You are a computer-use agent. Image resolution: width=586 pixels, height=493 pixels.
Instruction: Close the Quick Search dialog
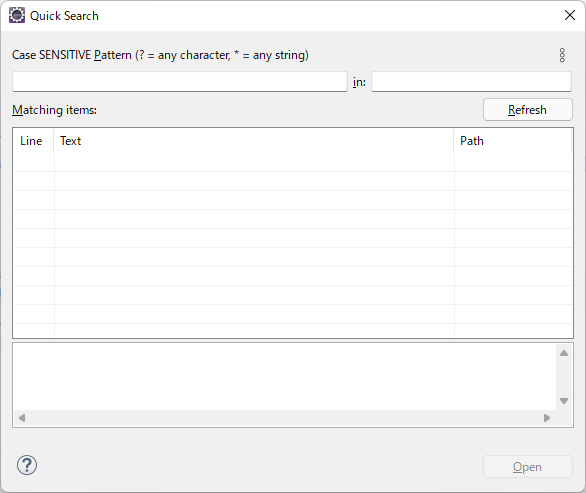[x=570, y=15]
